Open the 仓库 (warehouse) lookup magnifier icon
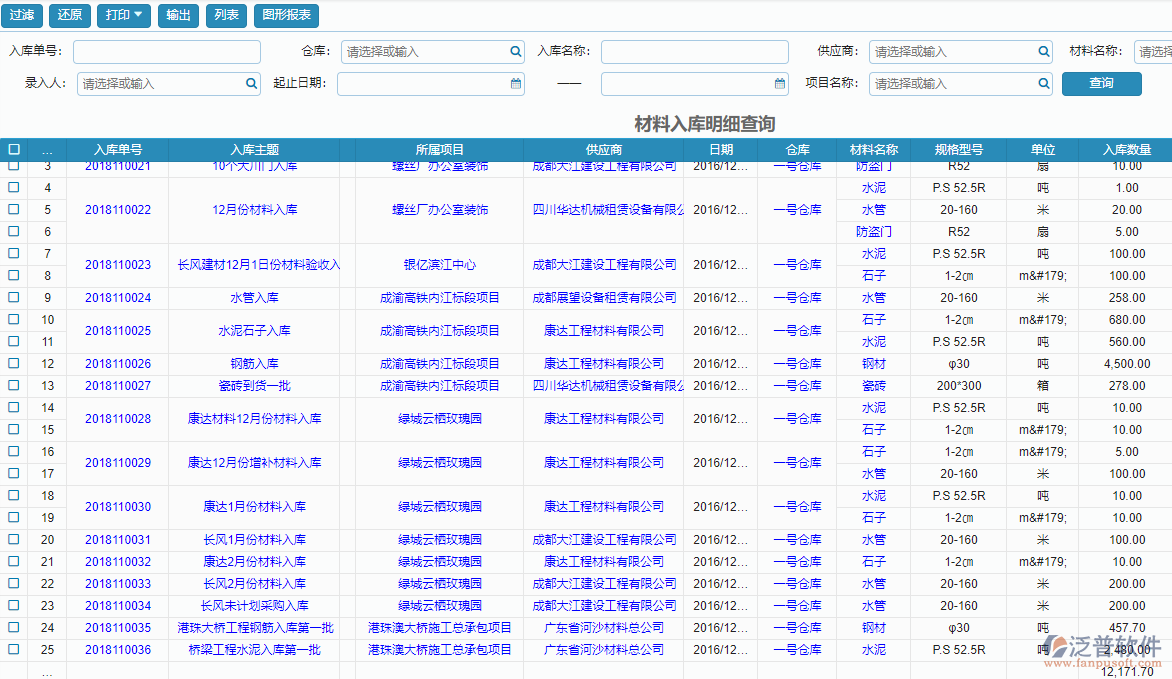This screenshot has width=1172, height=679. click(514, 51)
